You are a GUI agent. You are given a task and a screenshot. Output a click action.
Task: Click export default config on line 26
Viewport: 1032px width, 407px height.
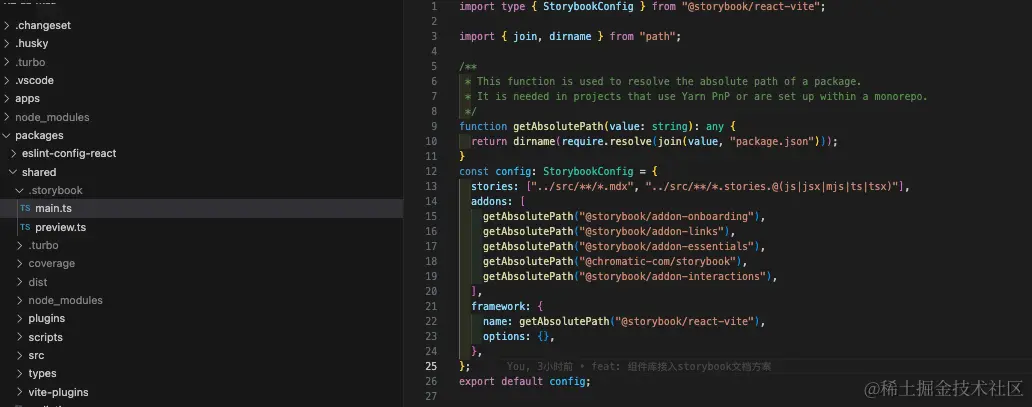(525, 381)
